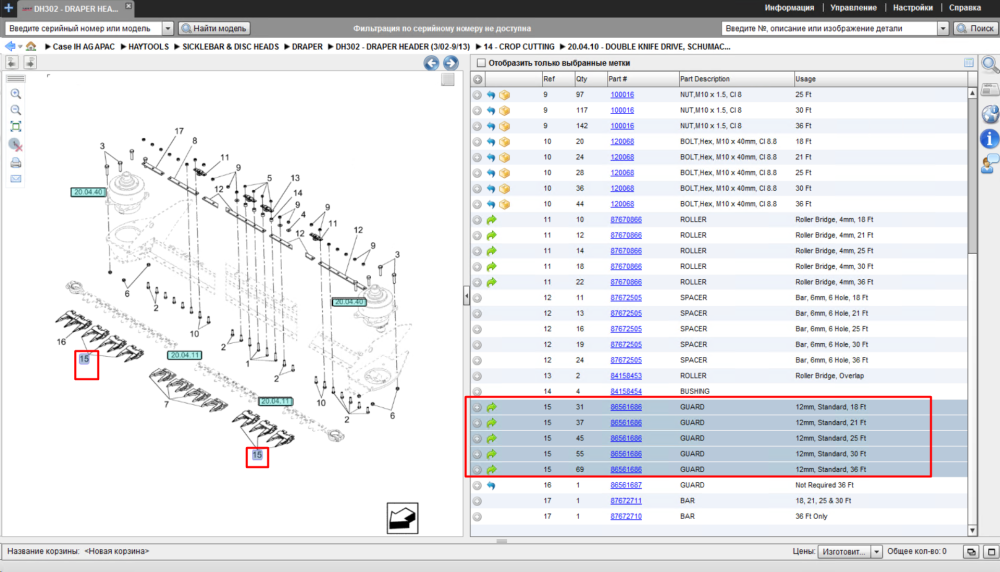Toggle show only selected callouts checkbox
The width and height of the screenshot is (1000, 572).
[482, 63]
